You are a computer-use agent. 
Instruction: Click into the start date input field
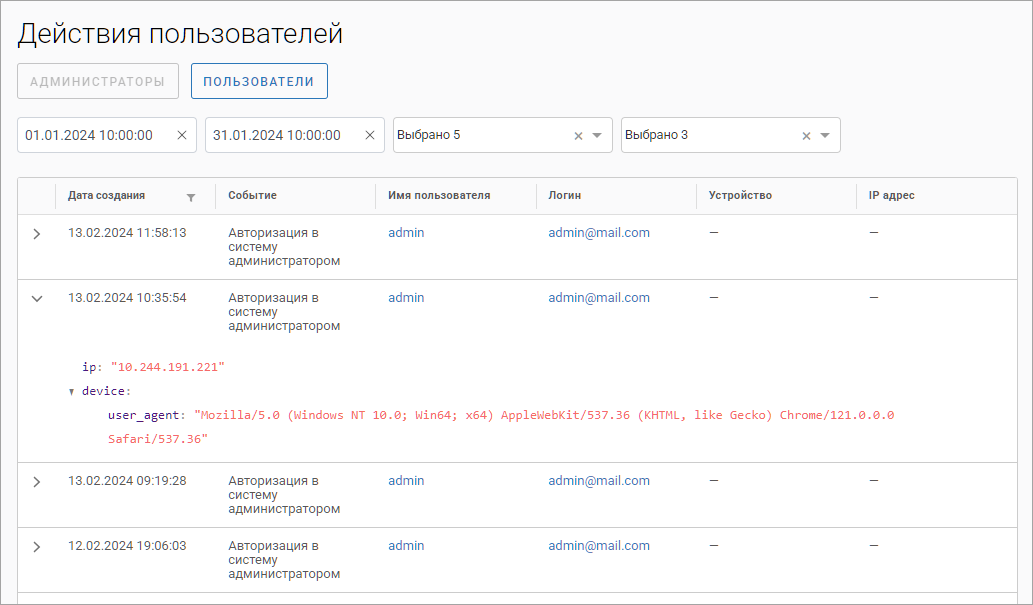pyautogui.click(x=90, y=136)
